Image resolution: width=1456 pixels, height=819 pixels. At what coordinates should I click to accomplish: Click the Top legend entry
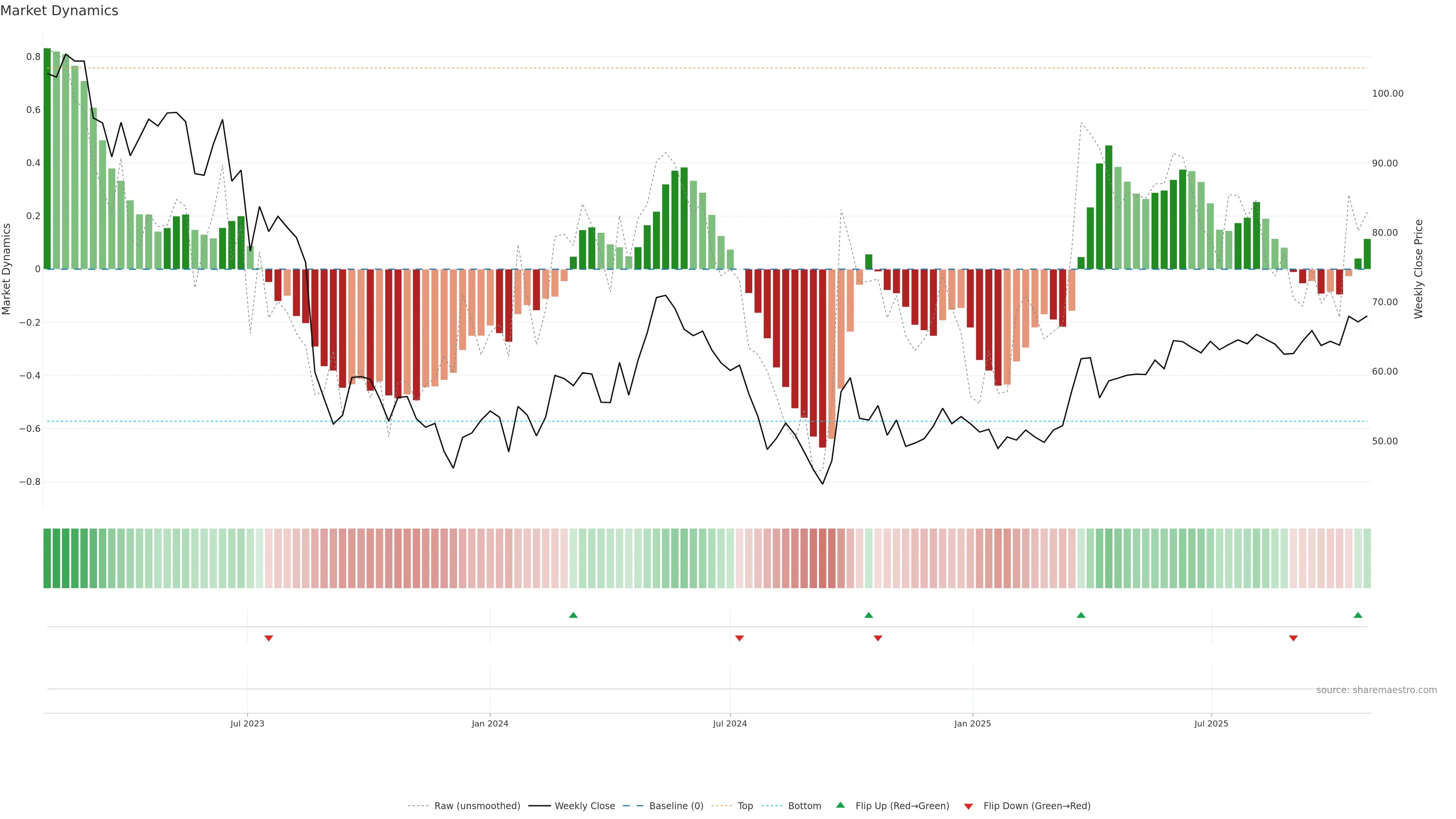[745, 806]
